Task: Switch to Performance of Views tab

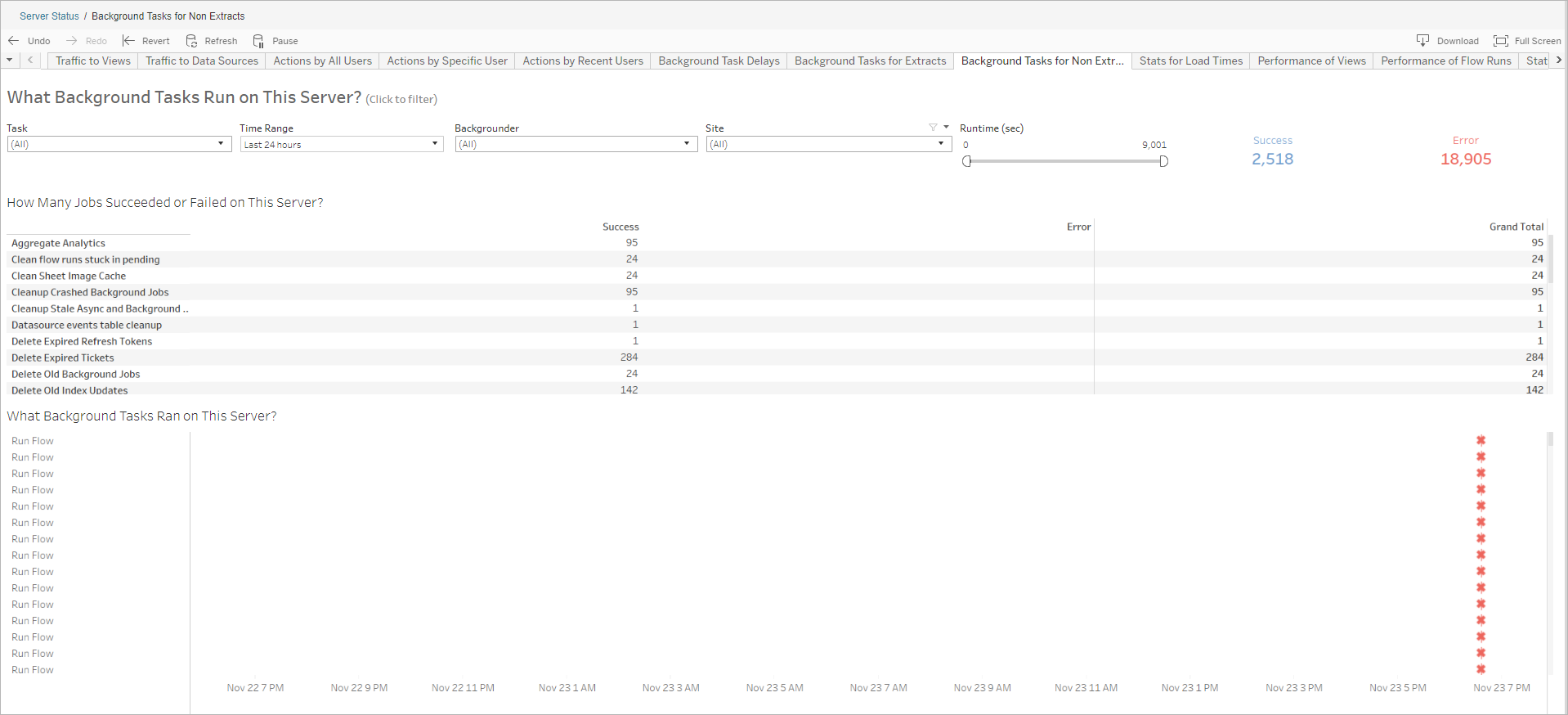Action: point(1312,61)
